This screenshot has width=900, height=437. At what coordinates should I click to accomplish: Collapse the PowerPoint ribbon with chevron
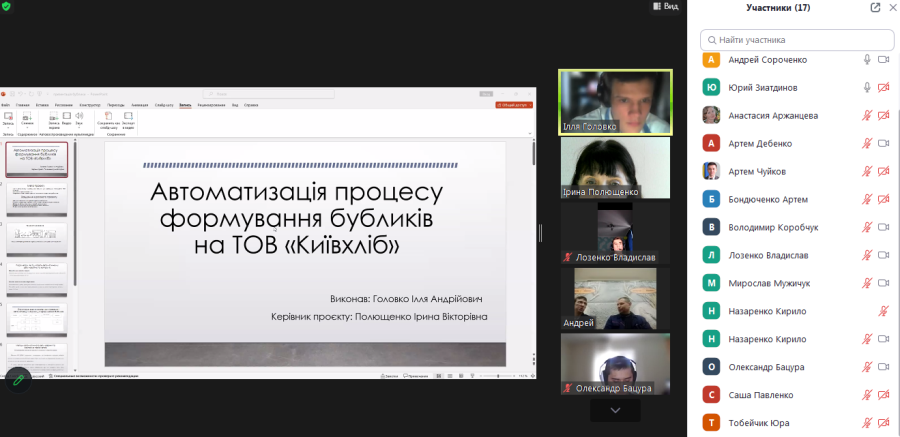pyautogui.click(x=529, y=132)
